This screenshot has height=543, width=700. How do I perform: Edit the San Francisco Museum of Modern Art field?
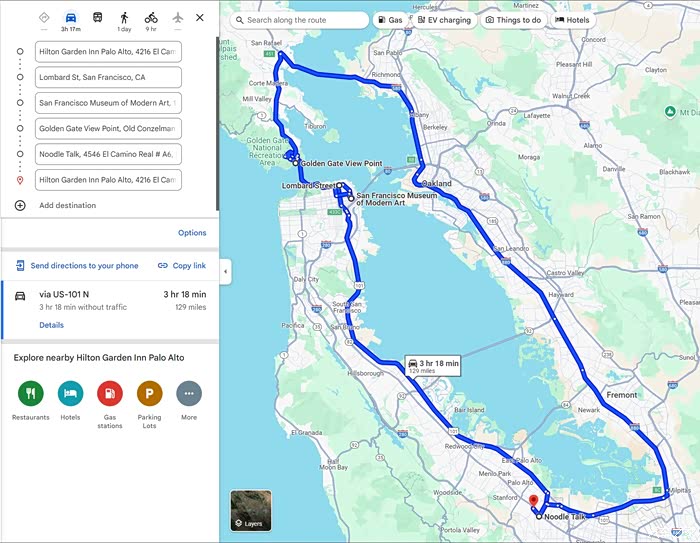click(108, 103)
